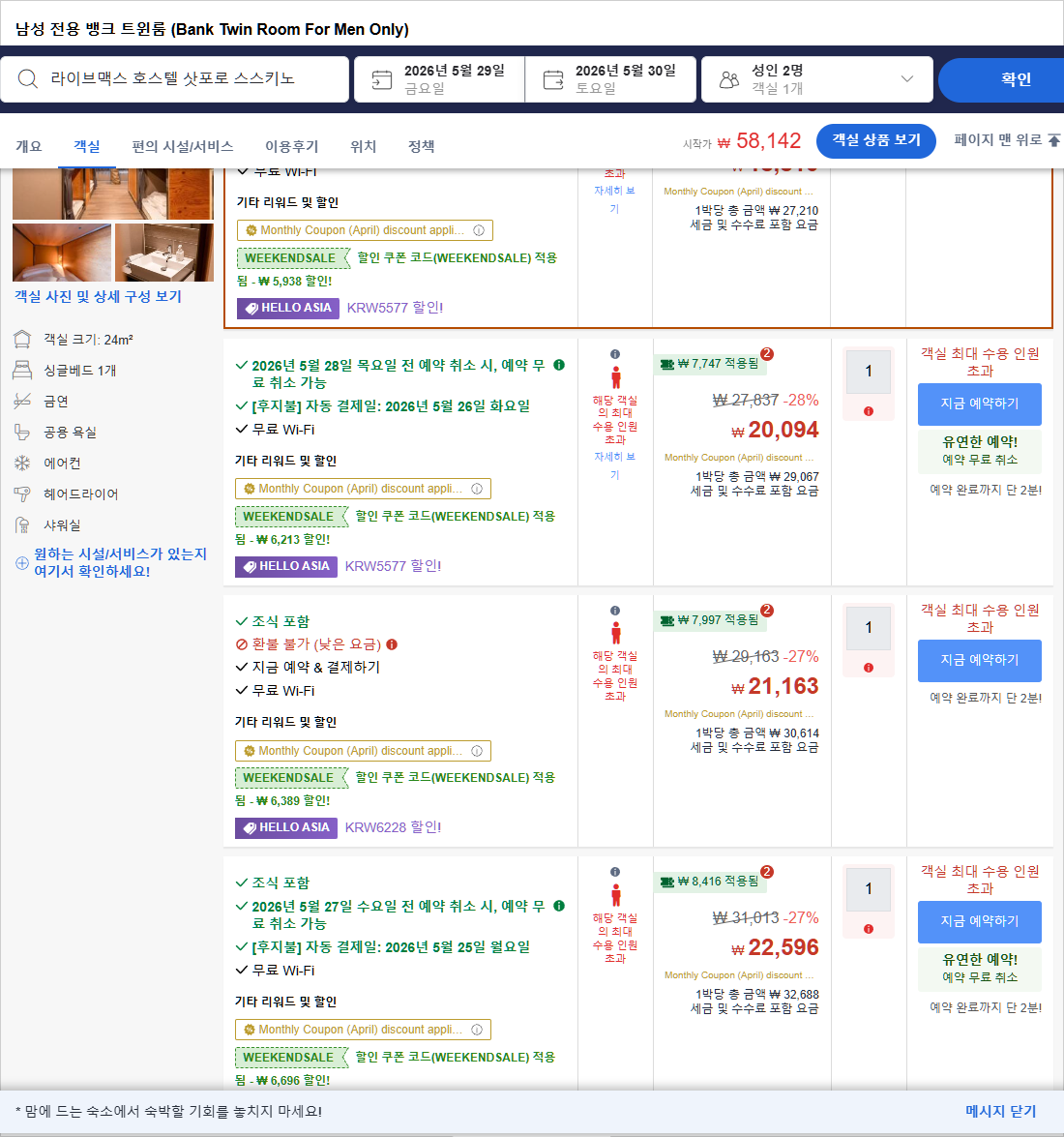Image resolution: width=1064 pixels, height=1137 pixels.
Task: Open the 이용후기 tab
Action: coord(291,146)
